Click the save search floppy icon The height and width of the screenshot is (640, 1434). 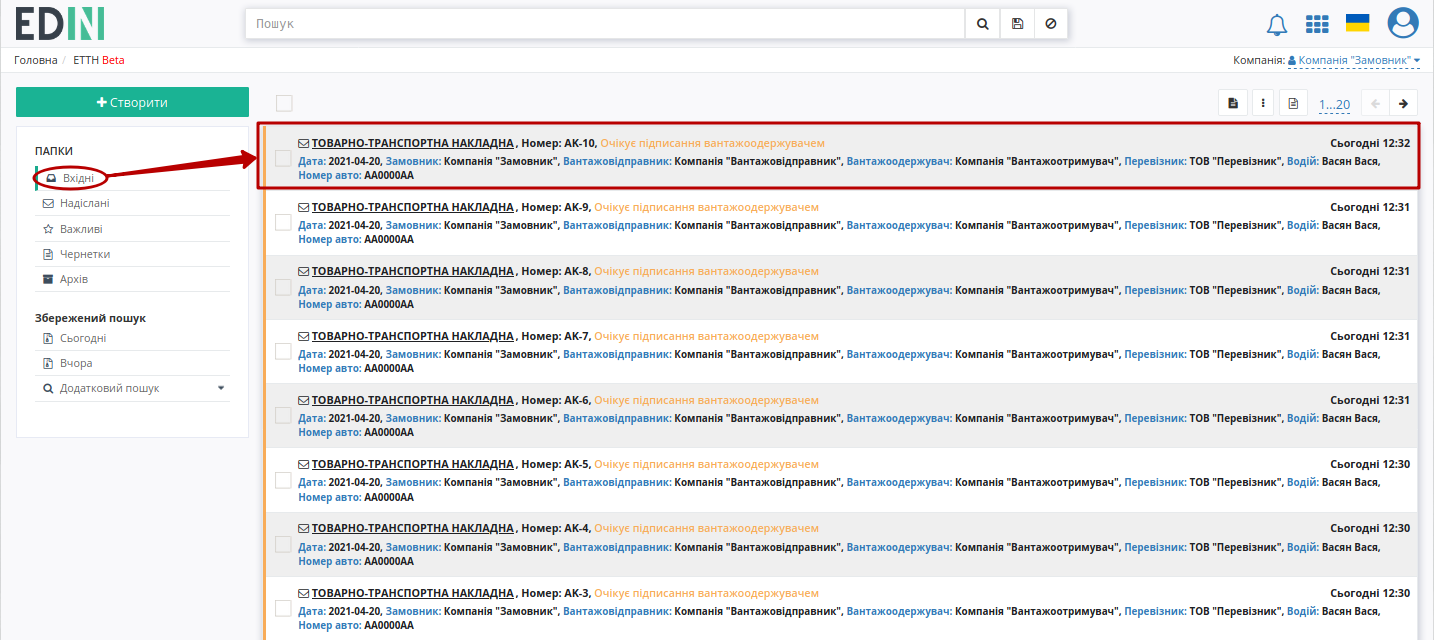[1017, 23]
